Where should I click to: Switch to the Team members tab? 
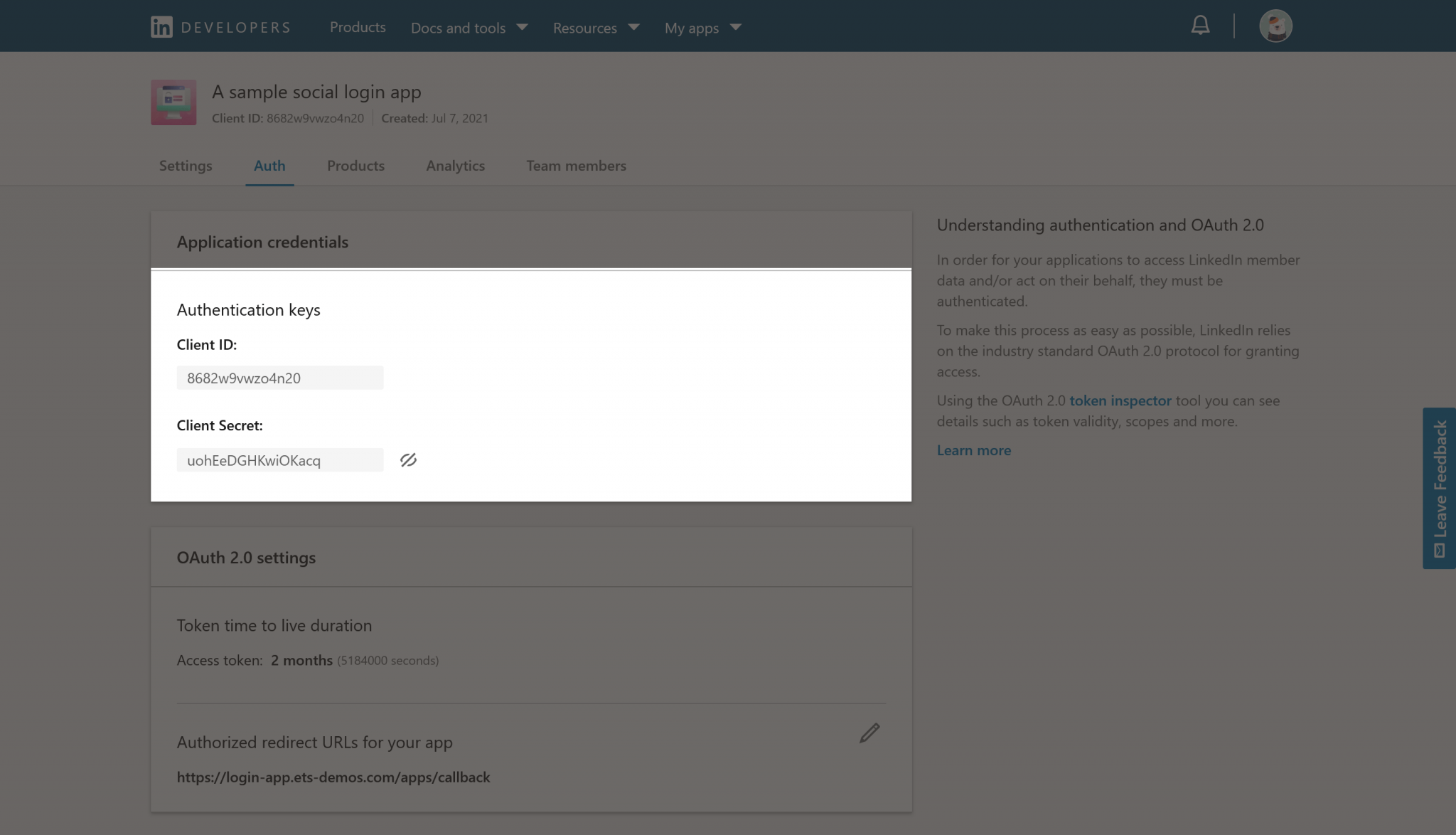576,166
